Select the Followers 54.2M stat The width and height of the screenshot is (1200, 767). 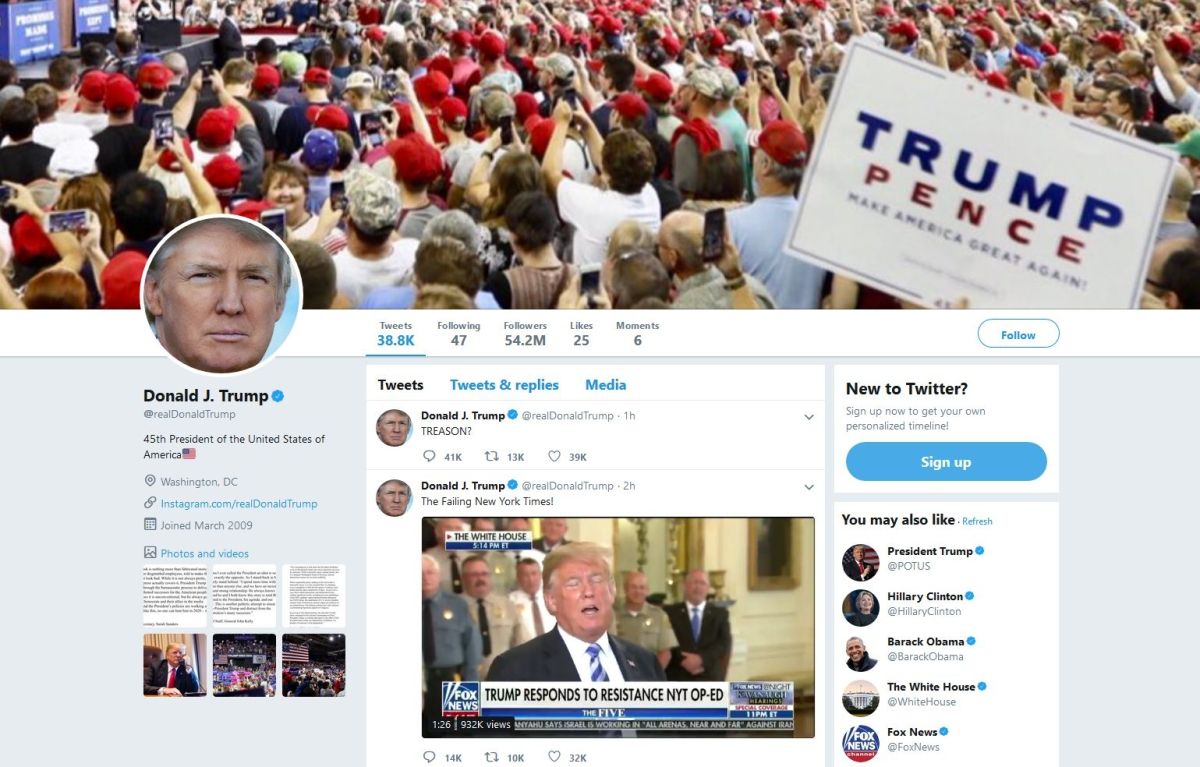pyautogui.click(x=525, y=334)
